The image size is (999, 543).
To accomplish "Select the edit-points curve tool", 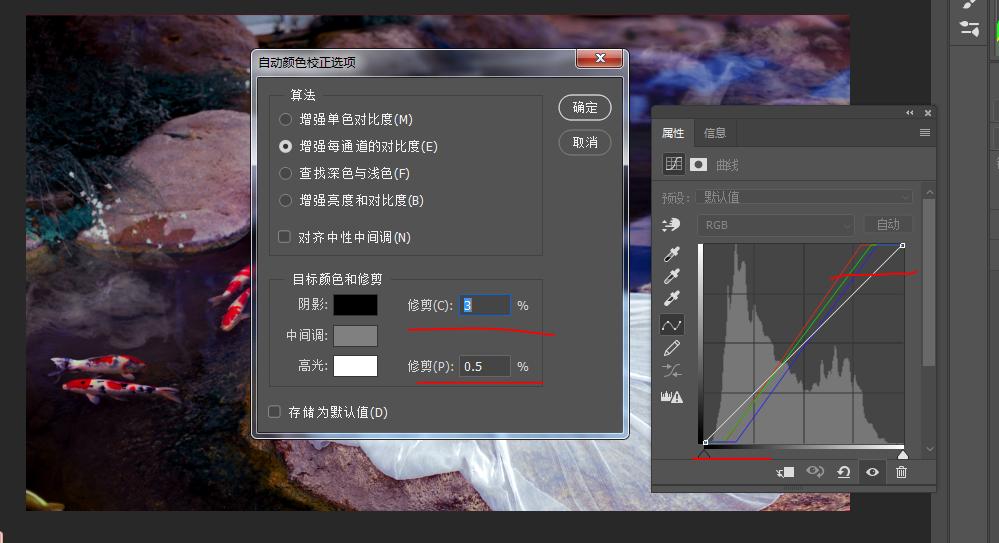I will [672, 325].
